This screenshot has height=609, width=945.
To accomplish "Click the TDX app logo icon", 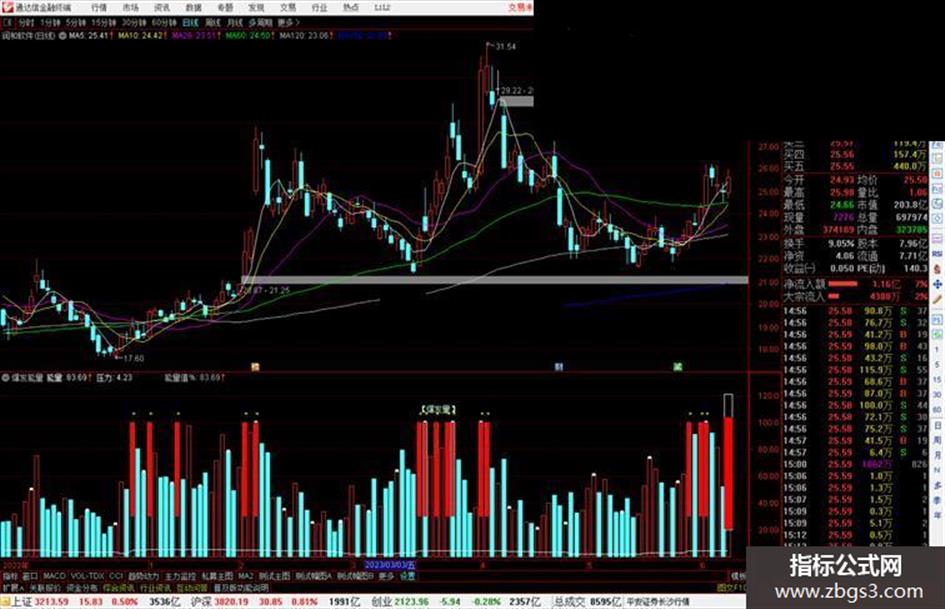I will (7, 7).
